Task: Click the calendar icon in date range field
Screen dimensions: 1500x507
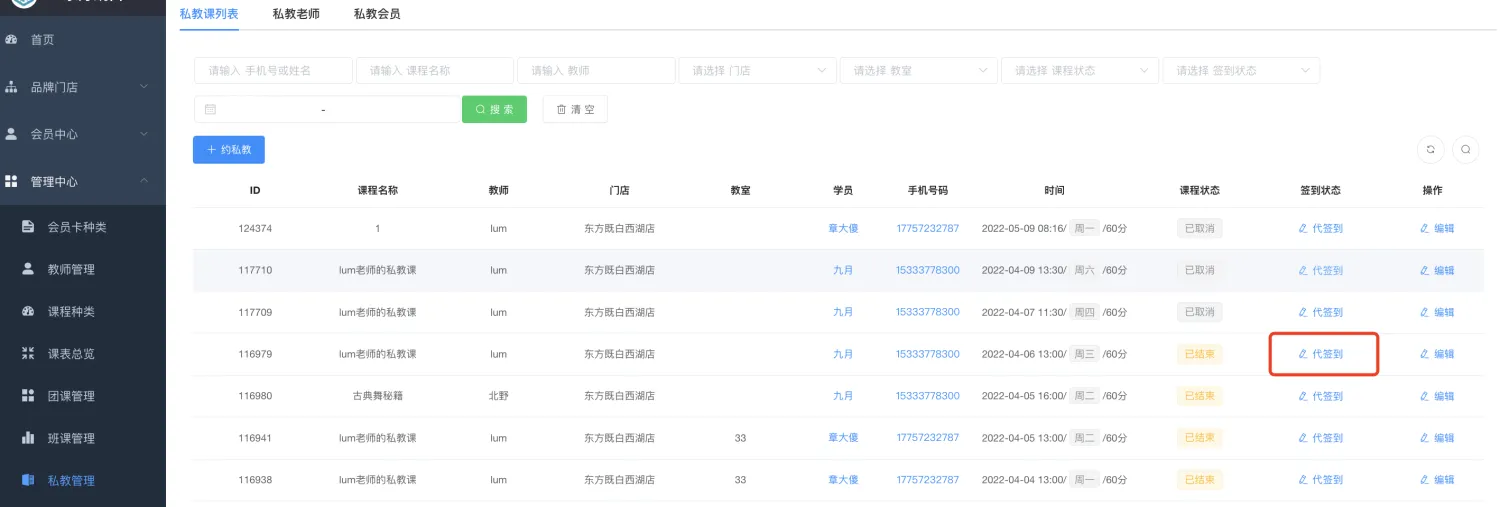Action: [x=211, y=109]
